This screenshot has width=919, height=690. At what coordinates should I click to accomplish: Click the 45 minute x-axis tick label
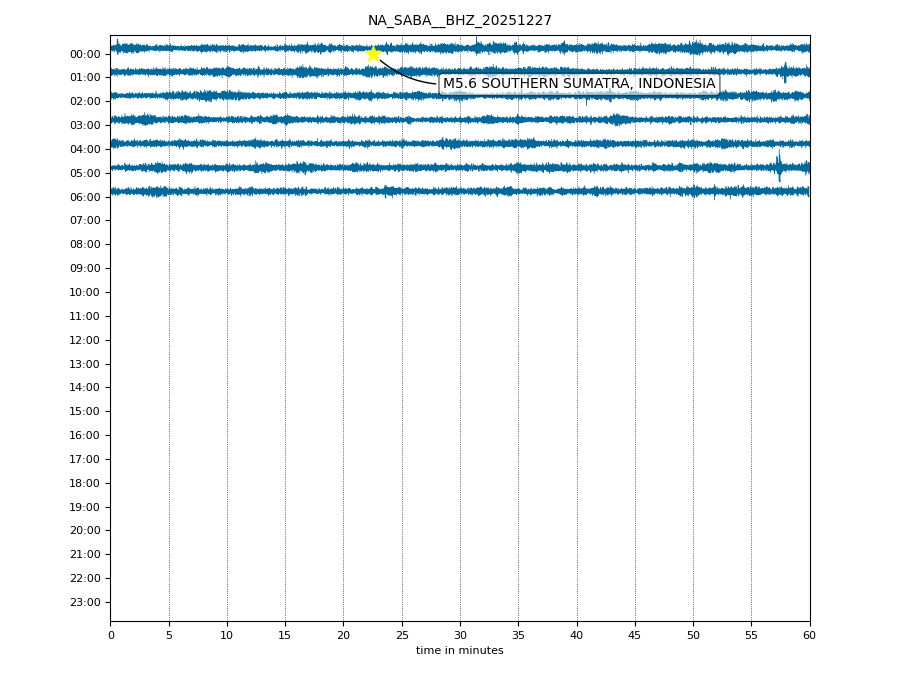coord(635,635)
